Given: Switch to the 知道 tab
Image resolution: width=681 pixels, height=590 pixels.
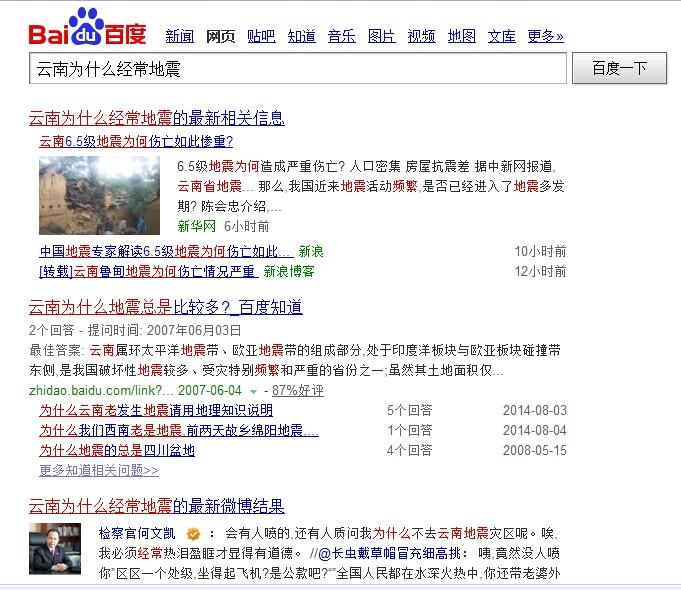Looking at the screenshot, I should [301, 36].
